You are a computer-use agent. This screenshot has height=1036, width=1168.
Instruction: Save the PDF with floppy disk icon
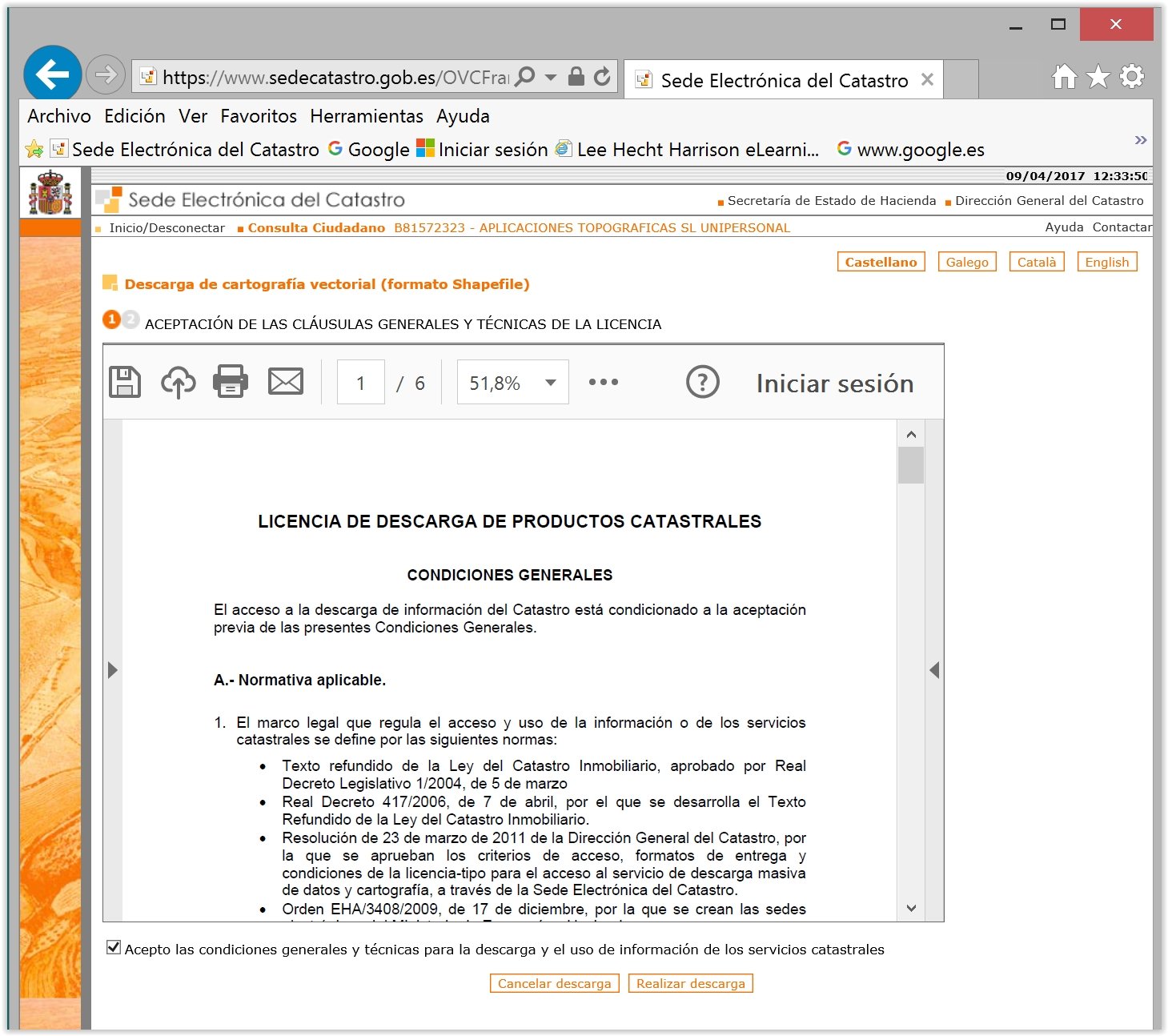125,382
